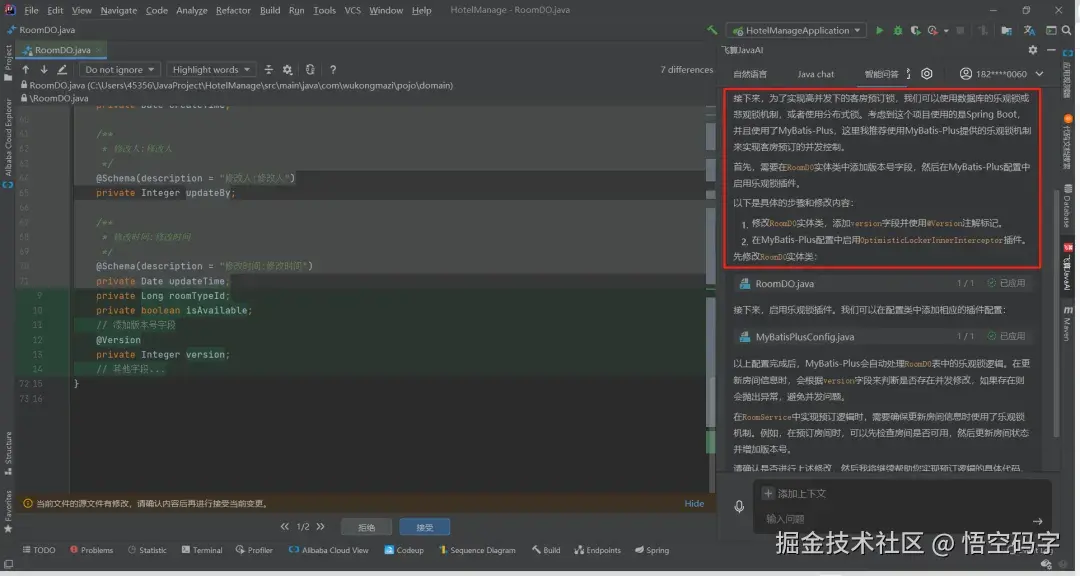Open the File menu
This screenshot has width=1080, height=576.
[32, 10]
